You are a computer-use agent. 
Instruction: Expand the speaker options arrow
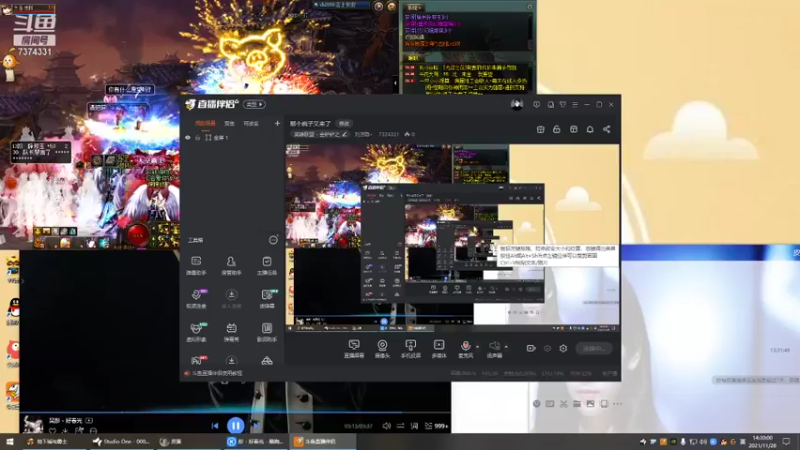coord(506,346)
